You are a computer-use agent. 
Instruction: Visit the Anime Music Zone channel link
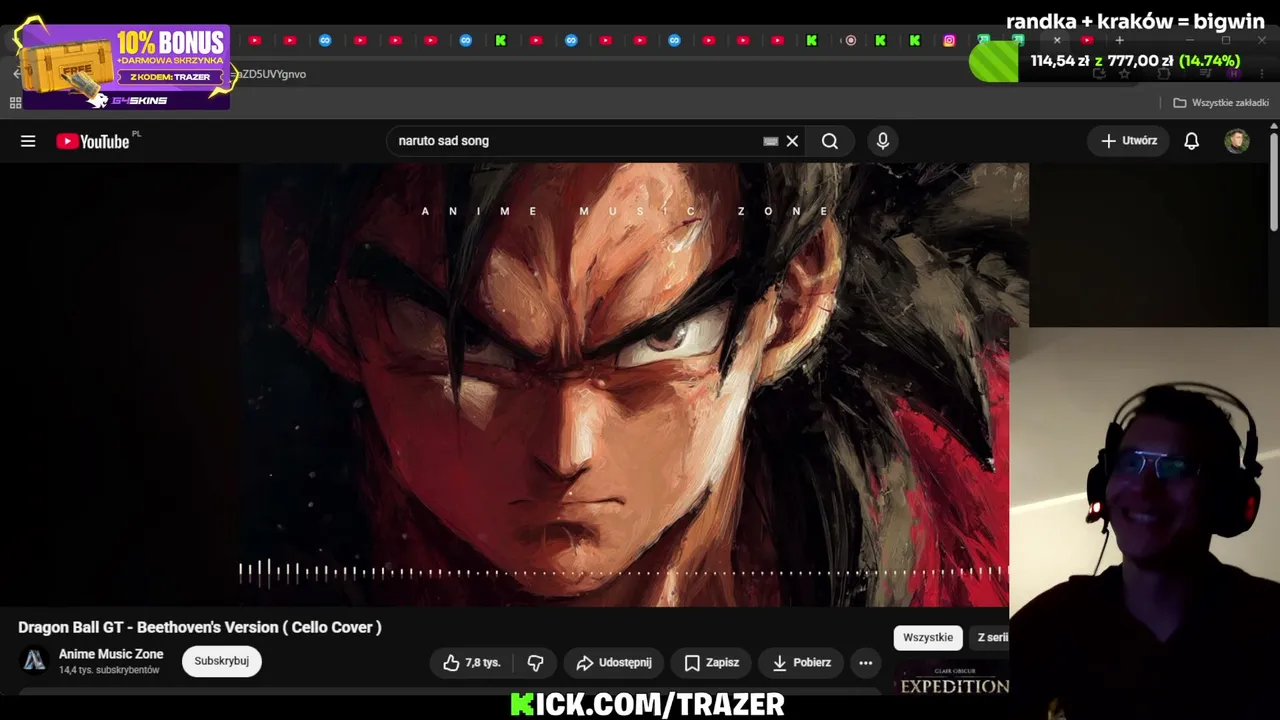pyautogui.click(x=111, y=654)
